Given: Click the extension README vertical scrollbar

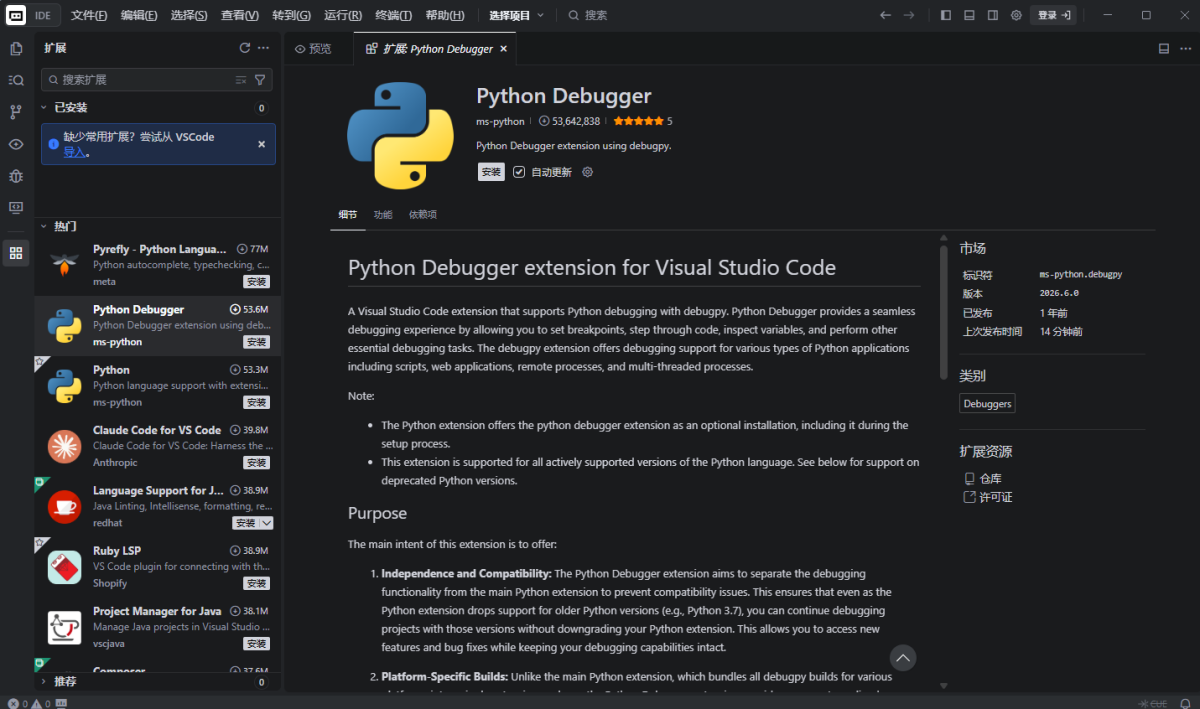Looking at the screenshot, I should [944, 311].
